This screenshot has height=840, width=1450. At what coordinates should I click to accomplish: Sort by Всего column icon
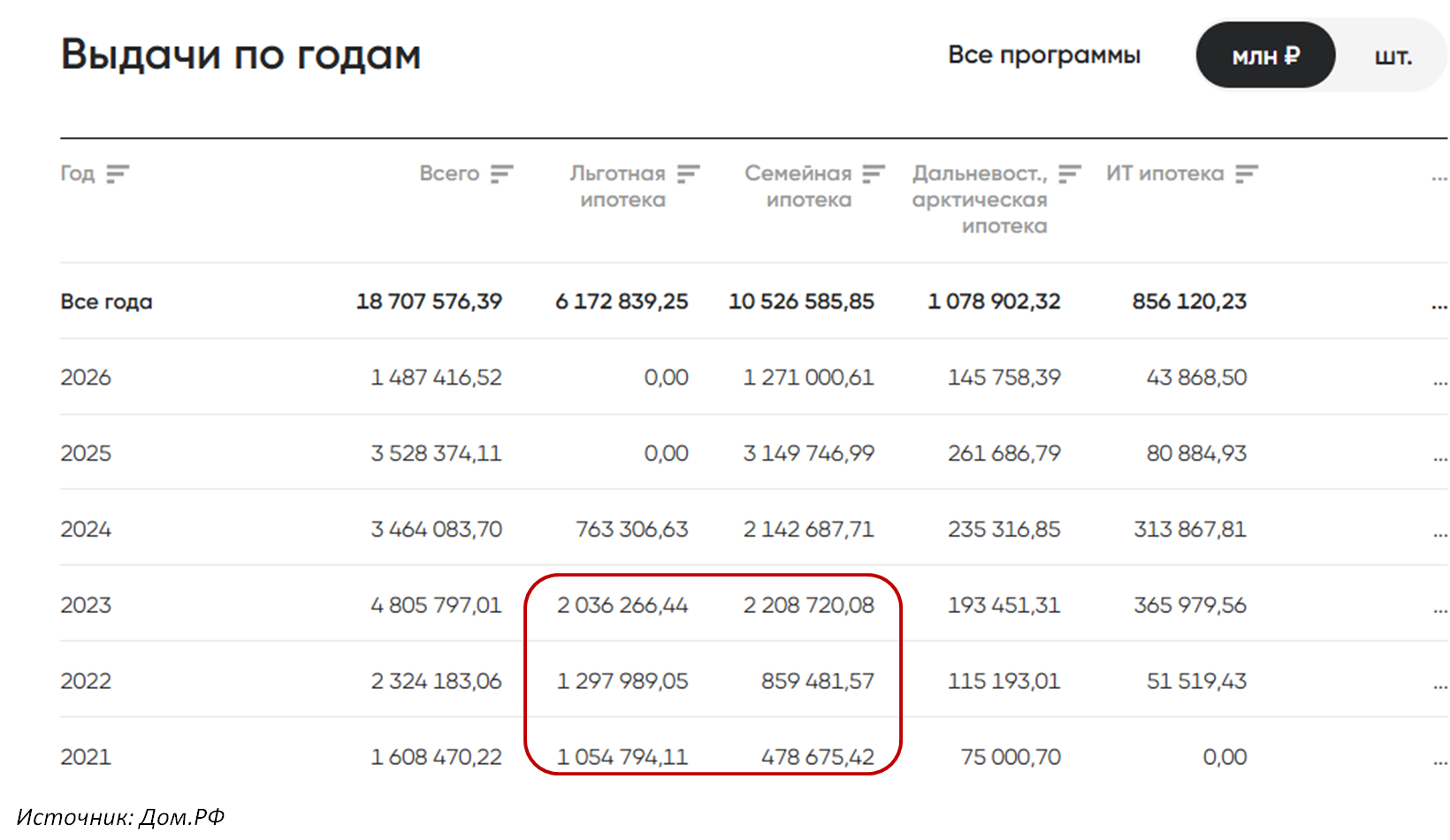point(502,173)
